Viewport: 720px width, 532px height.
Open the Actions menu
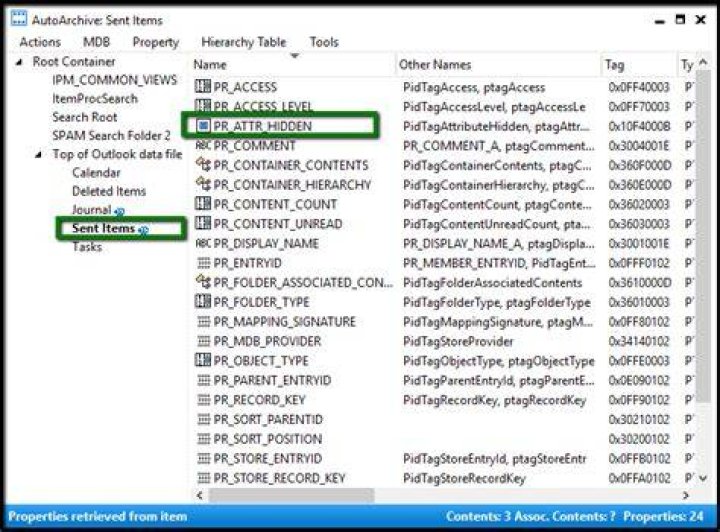40,42
